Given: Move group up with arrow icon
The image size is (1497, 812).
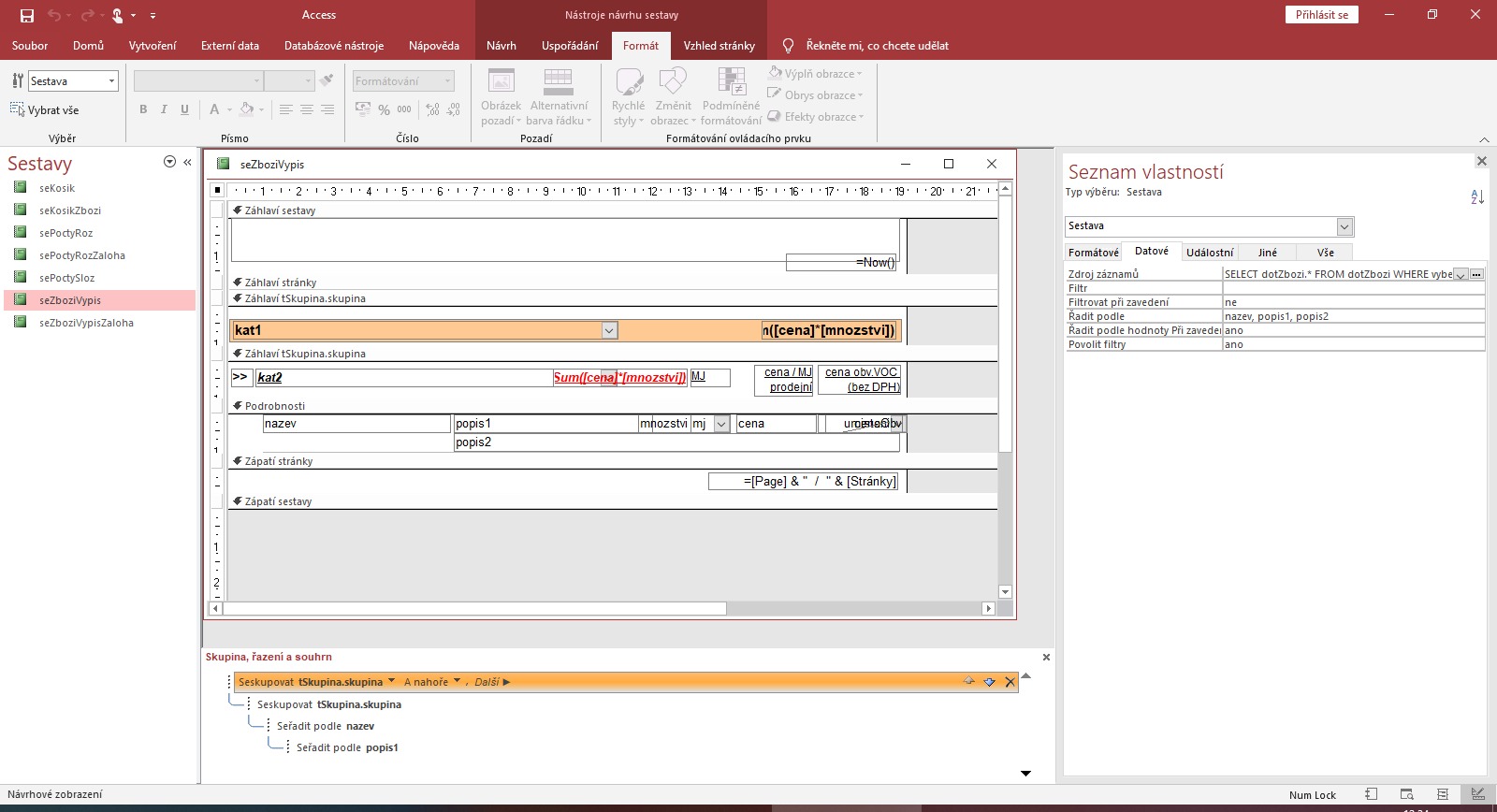Looking at the screenshot, I should 969,681.
